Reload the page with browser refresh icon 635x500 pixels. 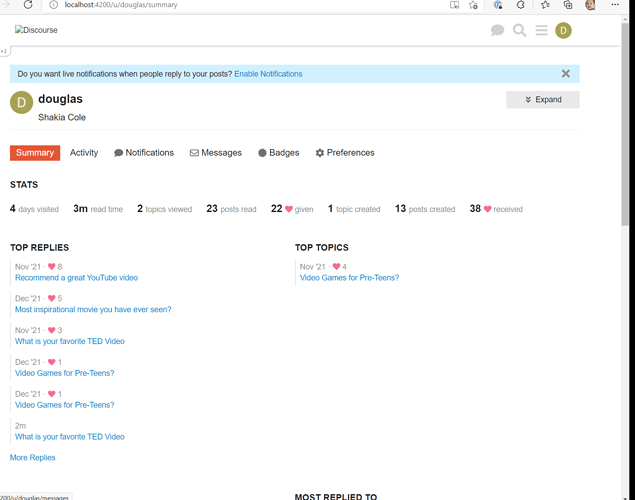pyautogui.click(x=28, y=5)
